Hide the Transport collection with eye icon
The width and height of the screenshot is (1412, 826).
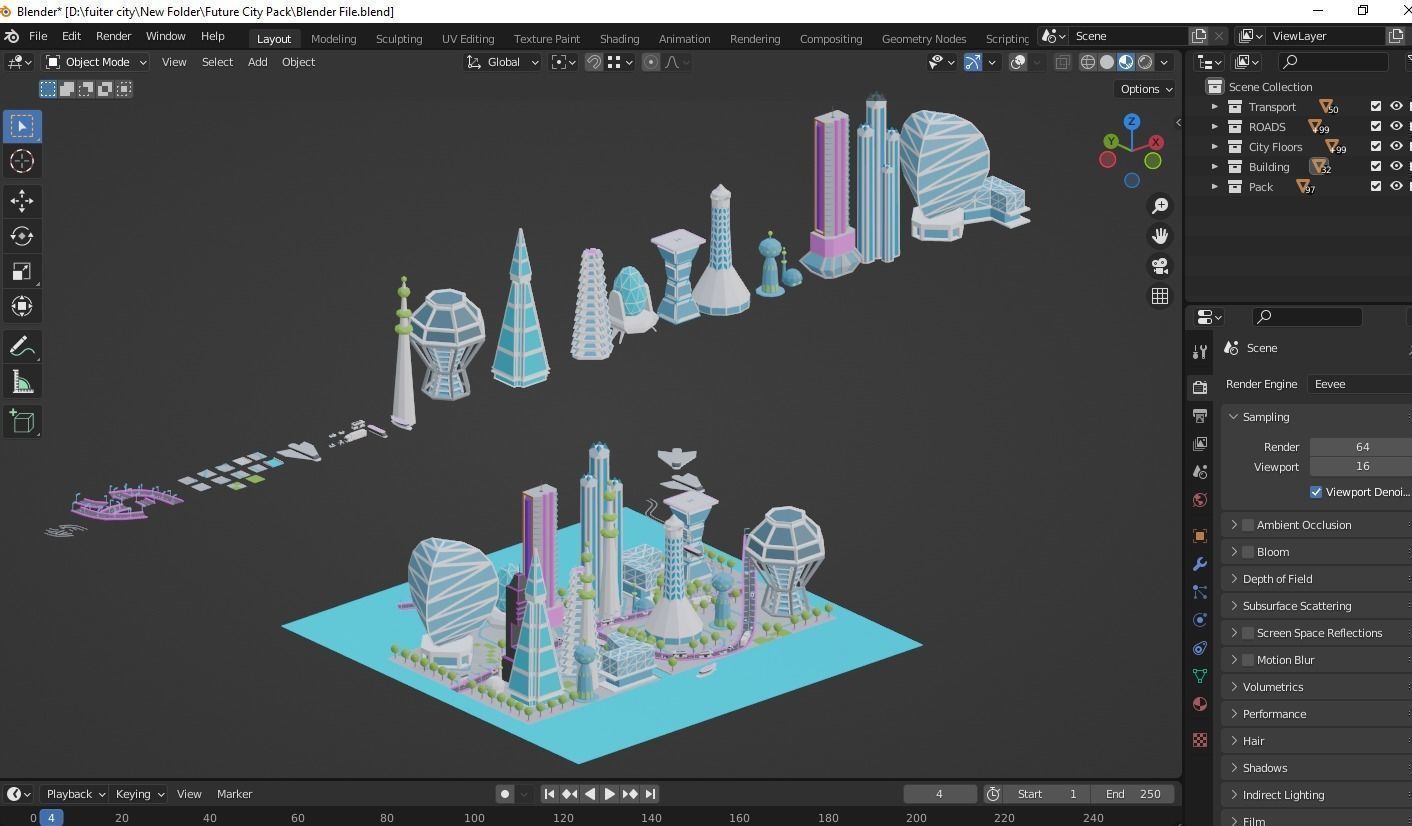coord(1396,106)
